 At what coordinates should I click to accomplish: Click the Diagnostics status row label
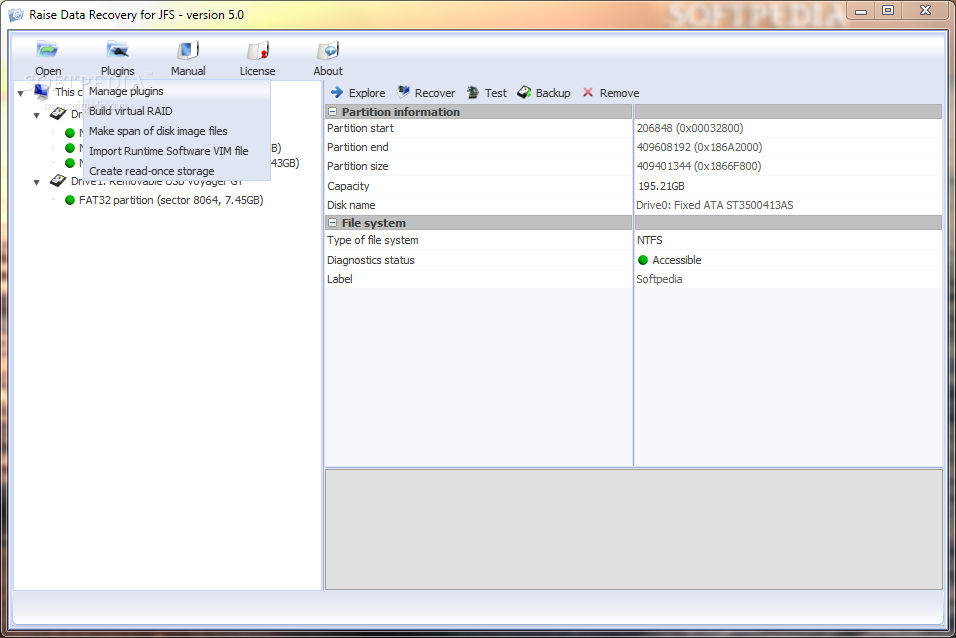click(371, 260)
